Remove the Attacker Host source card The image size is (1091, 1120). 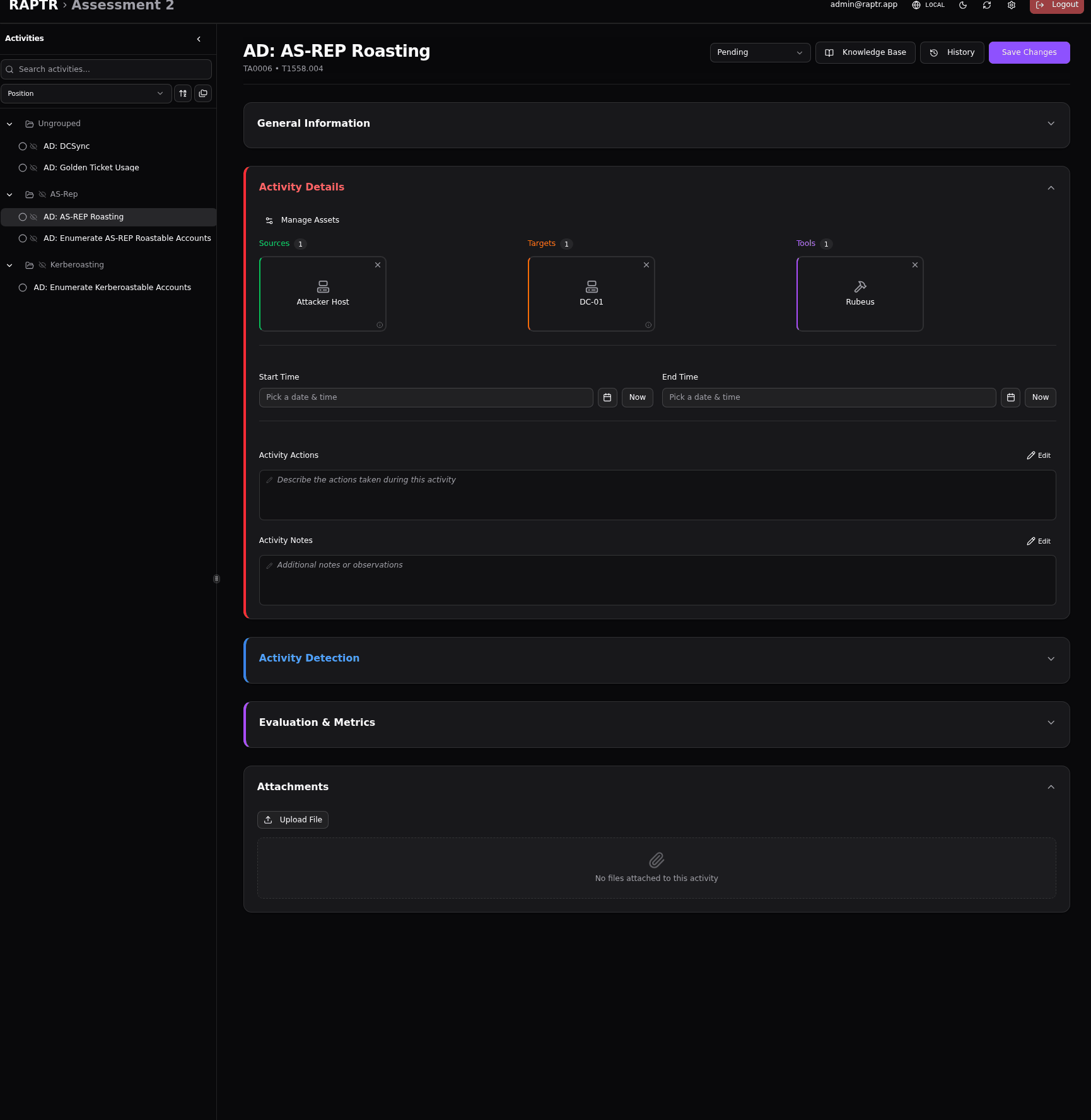[x=378, y=265]
